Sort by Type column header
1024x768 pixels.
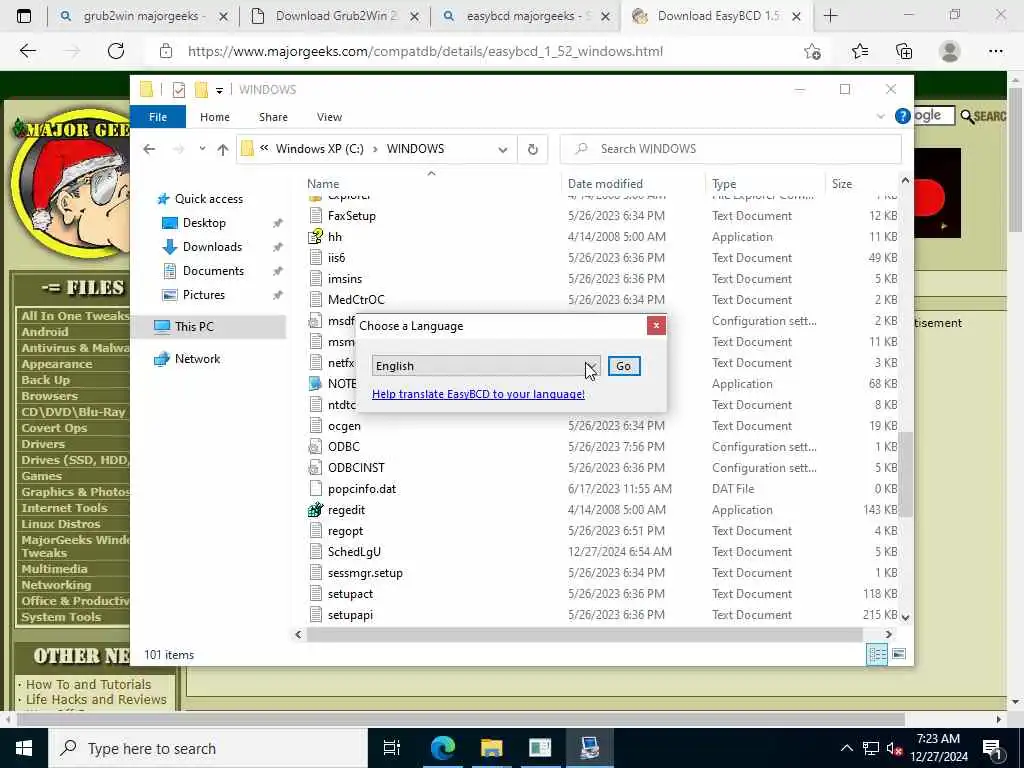pyautogui.click(x=724, y=184)
